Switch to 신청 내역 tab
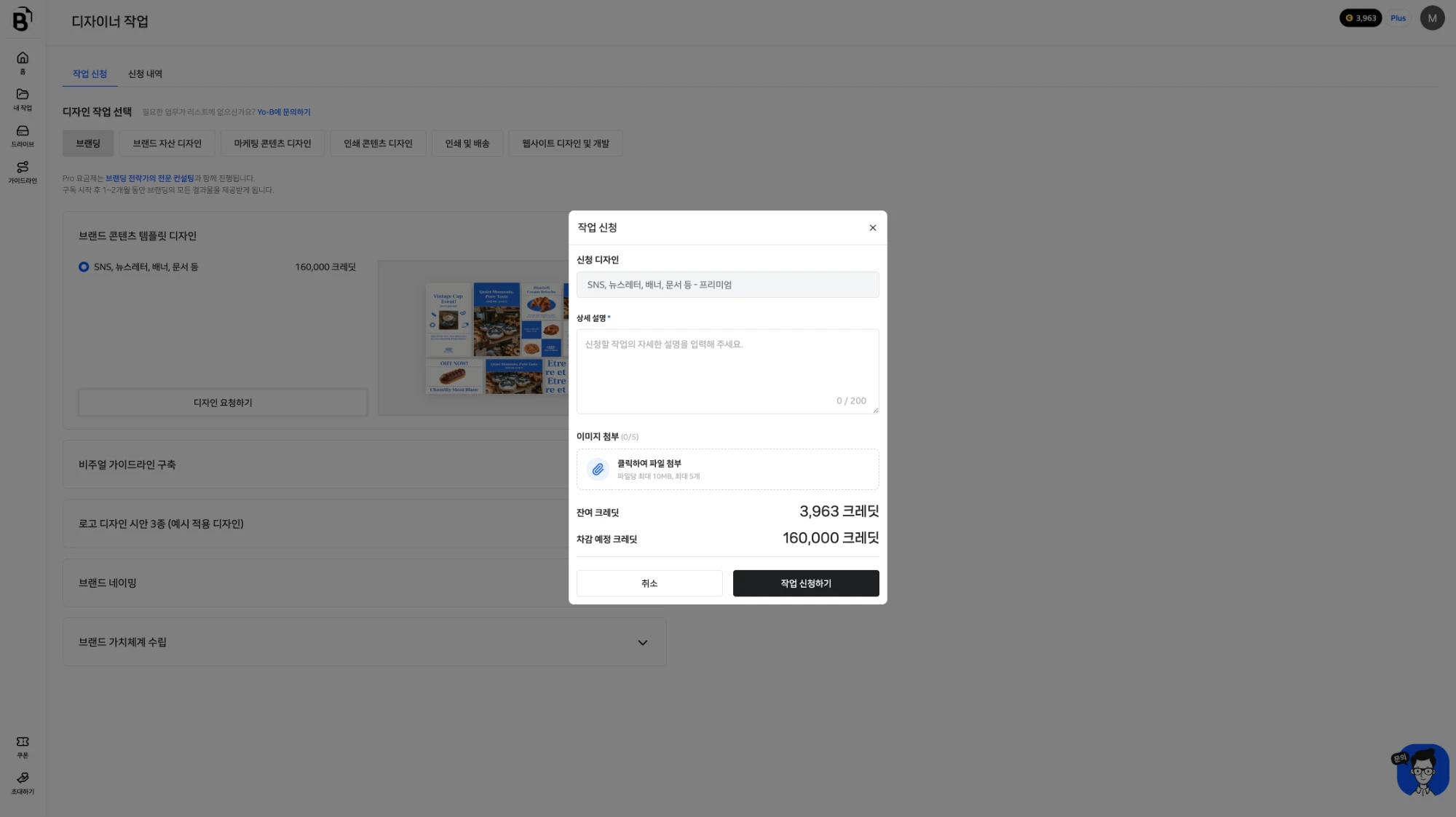The height and width of the screenshot is (817, 1456). (145, 74)
